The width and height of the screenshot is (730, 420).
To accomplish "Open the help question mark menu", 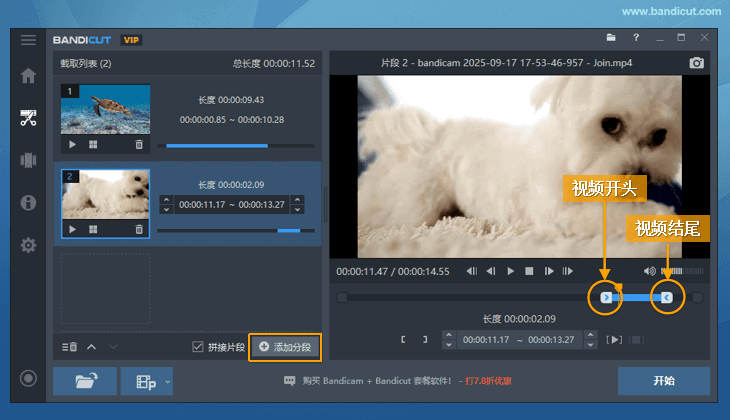I will [x=636, y=38].
